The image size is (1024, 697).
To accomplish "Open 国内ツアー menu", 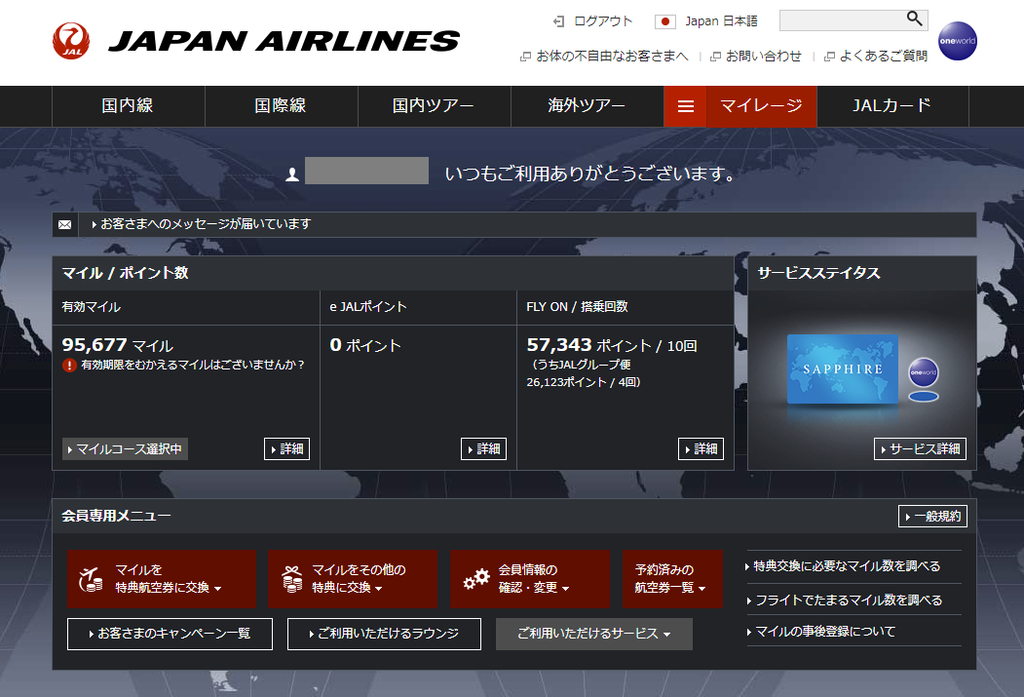I will tap(434, 106).
